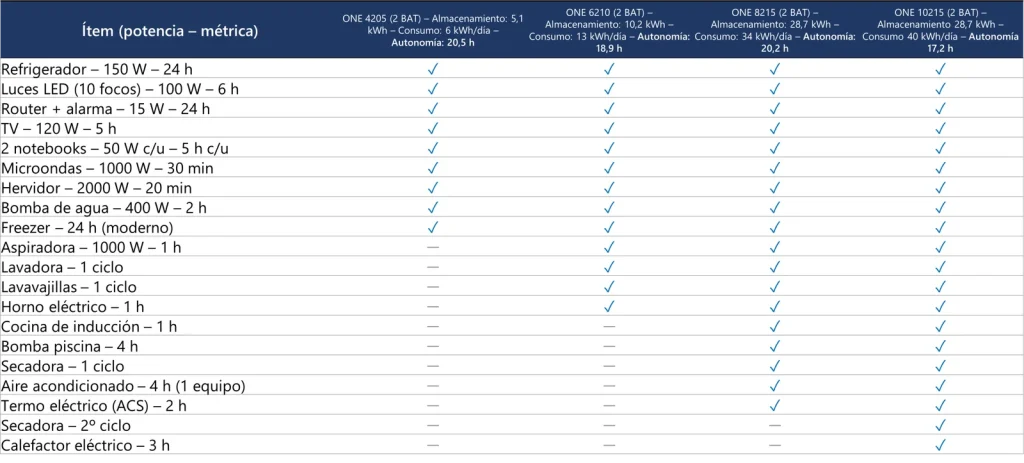Select the Cocina de inducción dash under ONE 6210
The image size is (1024, 463).
tap(609, 326)
